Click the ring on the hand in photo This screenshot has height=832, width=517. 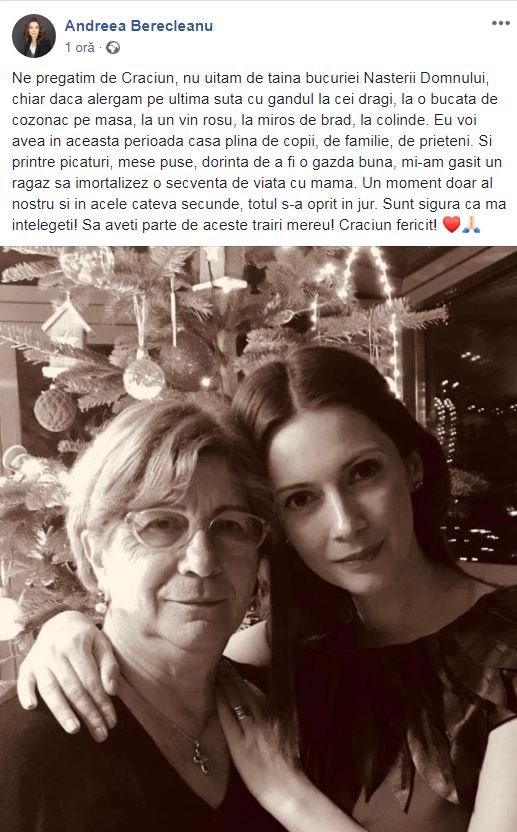click(x=242, y=712)
